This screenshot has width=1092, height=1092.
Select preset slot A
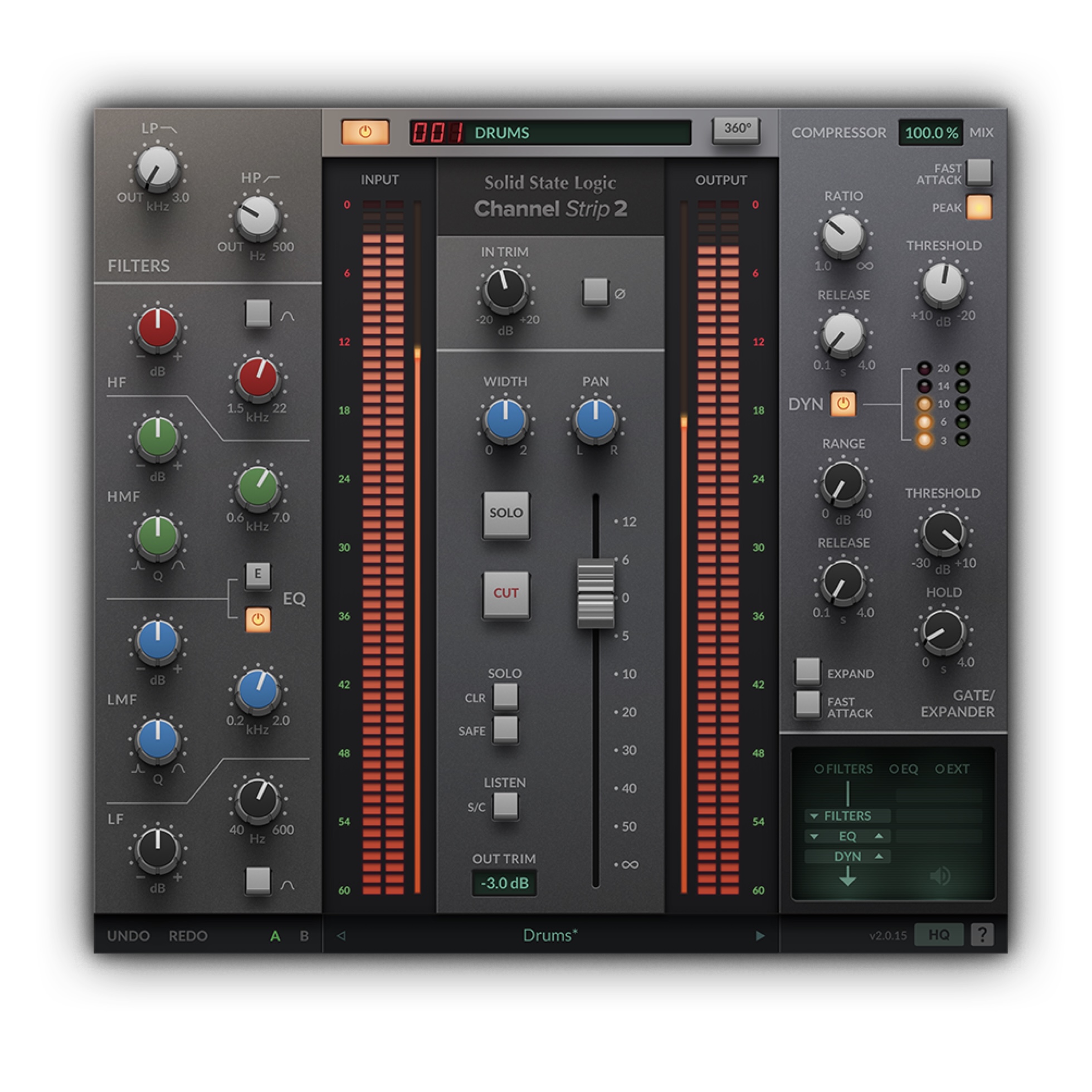[x=275, y=936]
